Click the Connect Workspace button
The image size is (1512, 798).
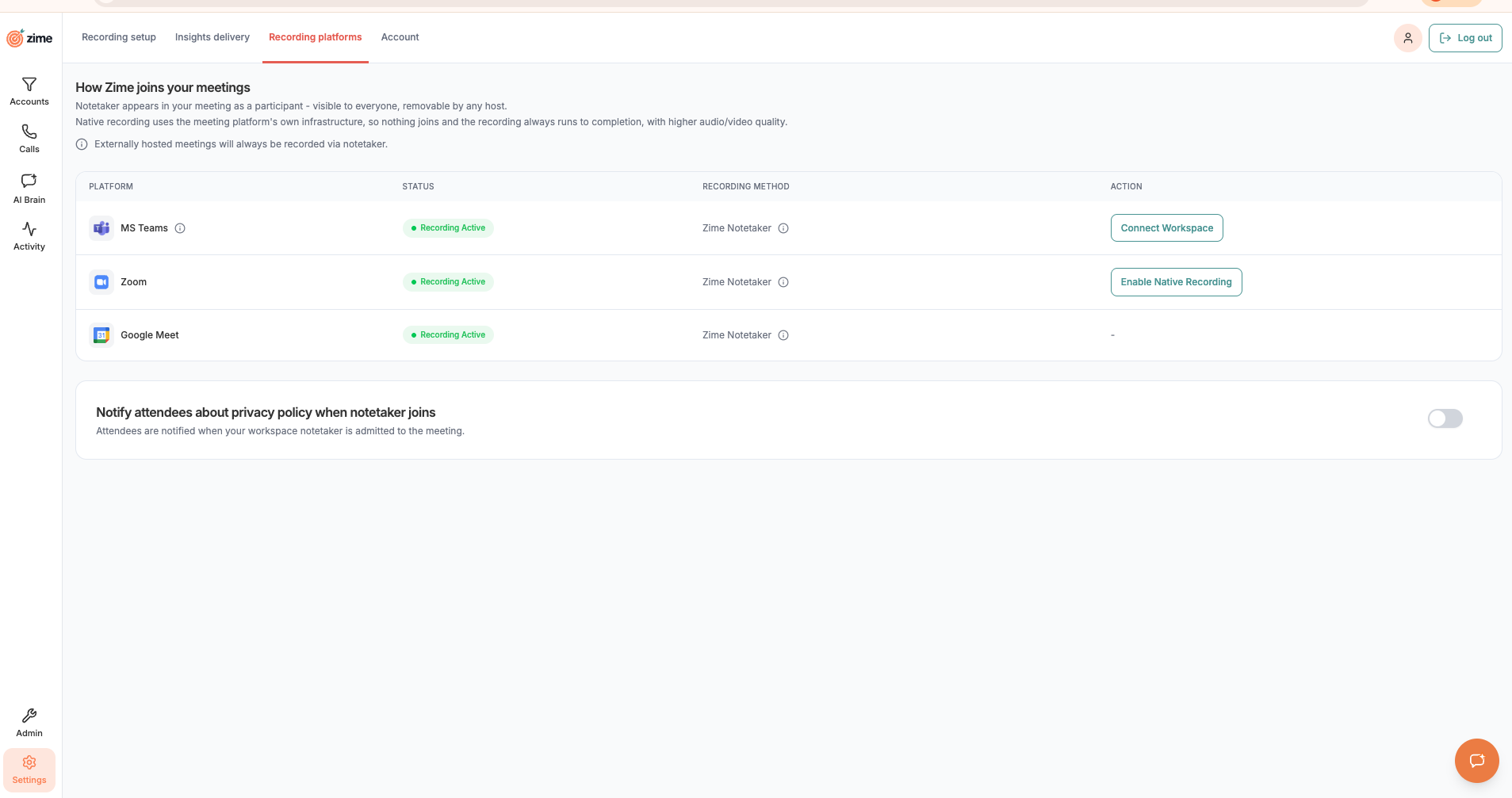[x=1167, y=228]
